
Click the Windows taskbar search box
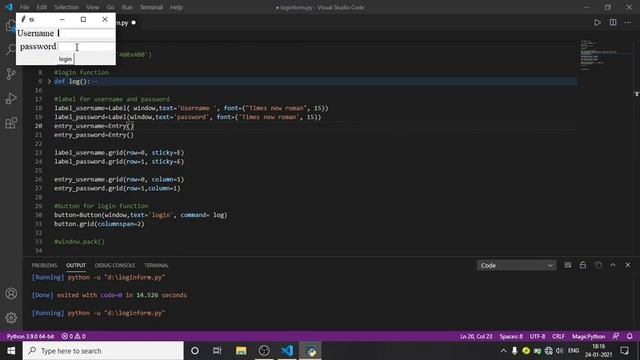[x=103, y=351]
